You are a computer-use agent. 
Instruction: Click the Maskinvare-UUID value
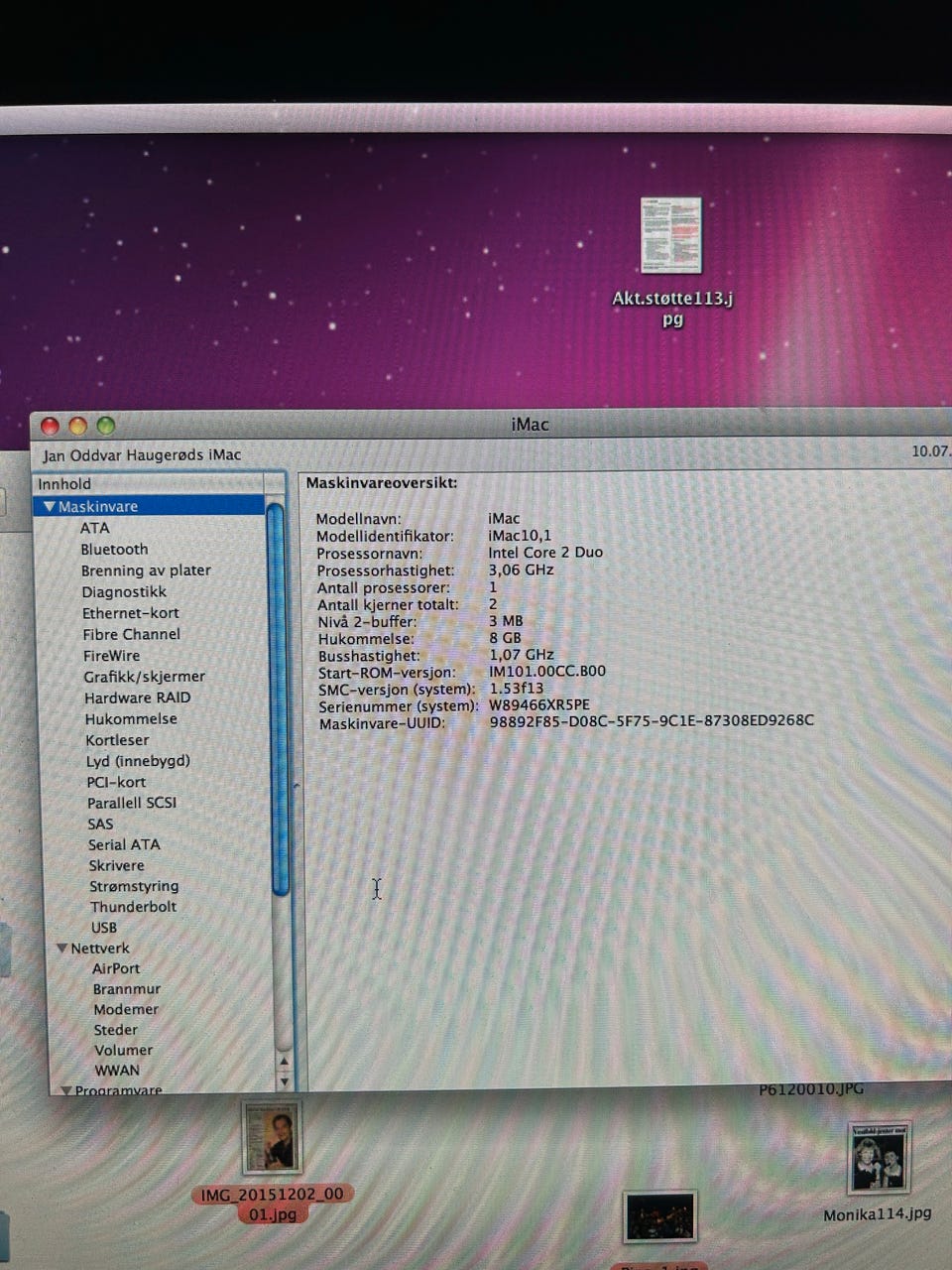point(652,720)
